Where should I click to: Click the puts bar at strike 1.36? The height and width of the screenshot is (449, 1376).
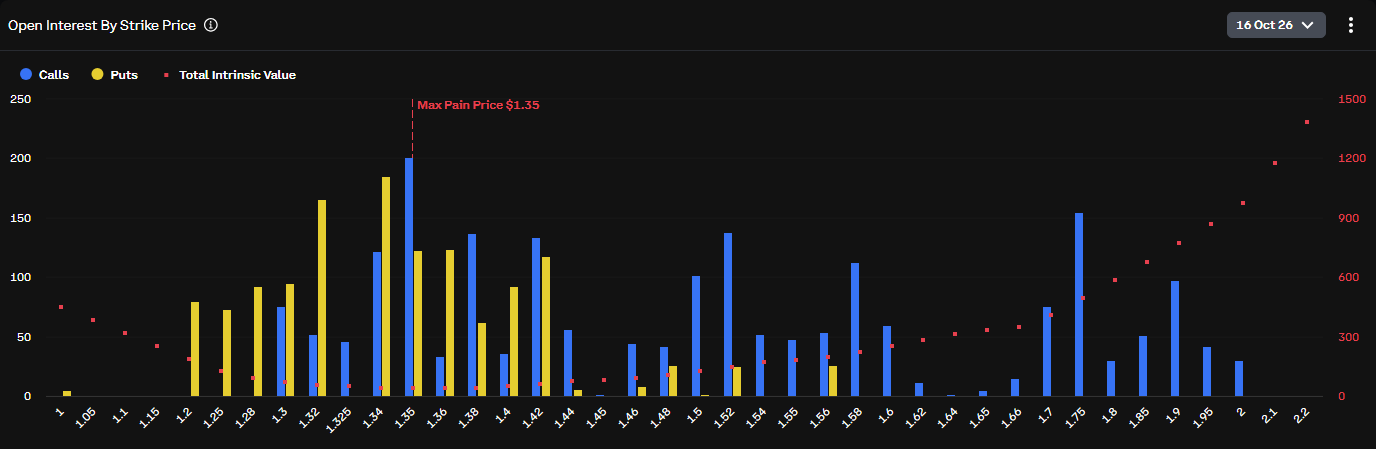pyautogui.click(x=450, y=323)
